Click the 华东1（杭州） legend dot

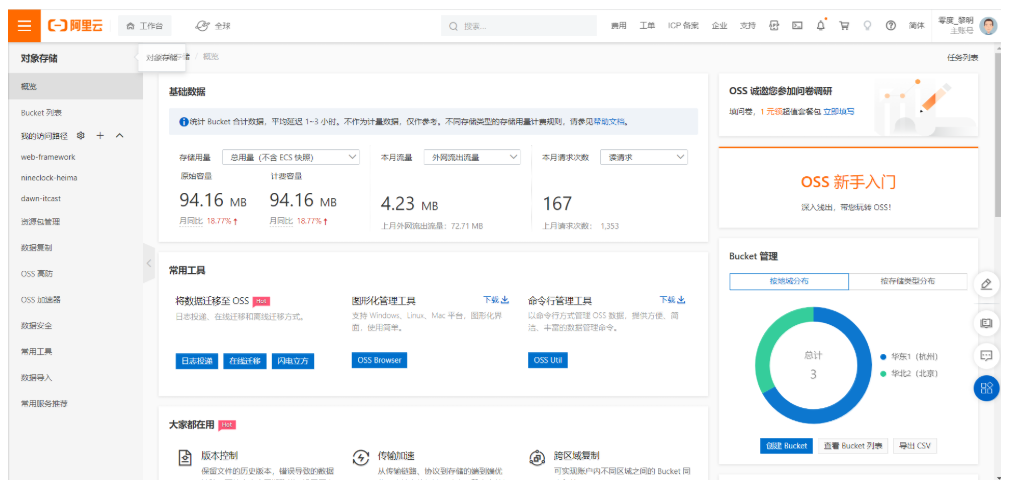click(x=884, y=357)
